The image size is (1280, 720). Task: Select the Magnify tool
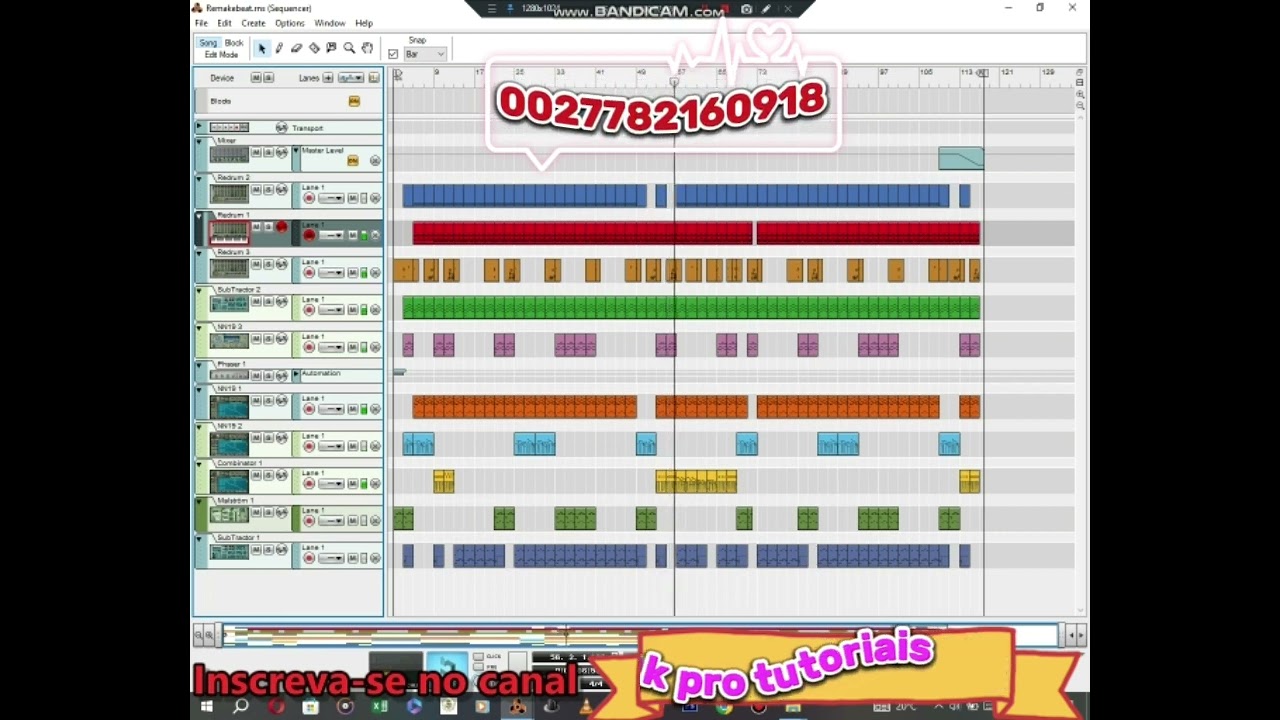[x=349, y=48]
